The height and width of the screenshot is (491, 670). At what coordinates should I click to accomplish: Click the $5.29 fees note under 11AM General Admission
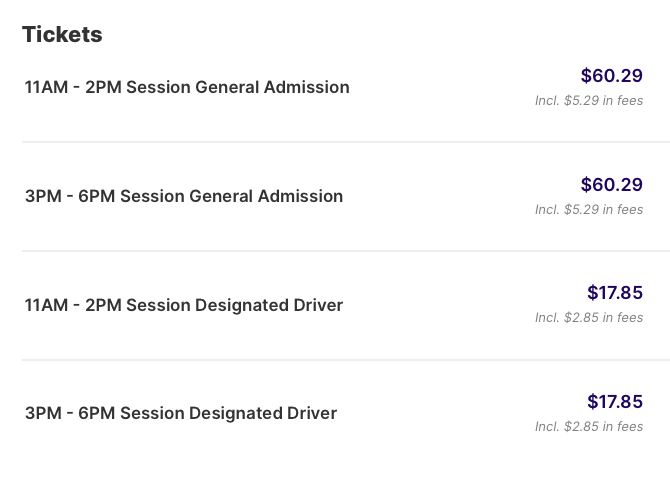coord(589,100)
